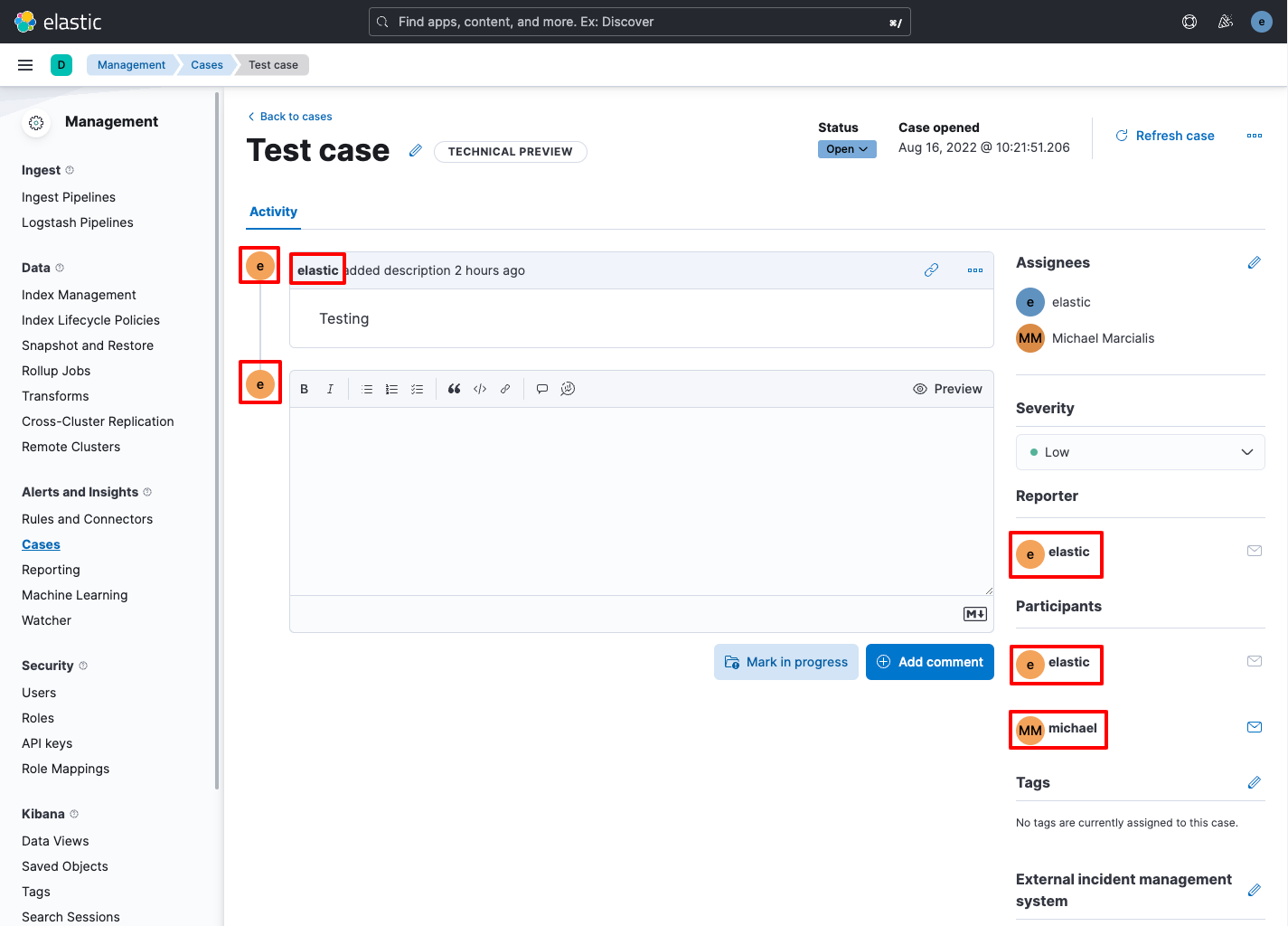The image size is (1288, 926).
Task: Insert an ordered list in comment
Action: click(x=391, y=389)
